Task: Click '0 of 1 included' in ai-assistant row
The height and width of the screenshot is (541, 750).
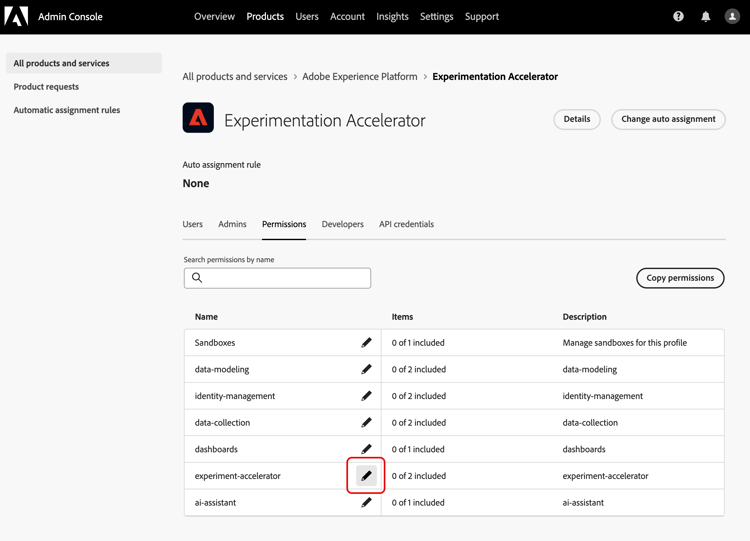Action: tap(418, 503)
